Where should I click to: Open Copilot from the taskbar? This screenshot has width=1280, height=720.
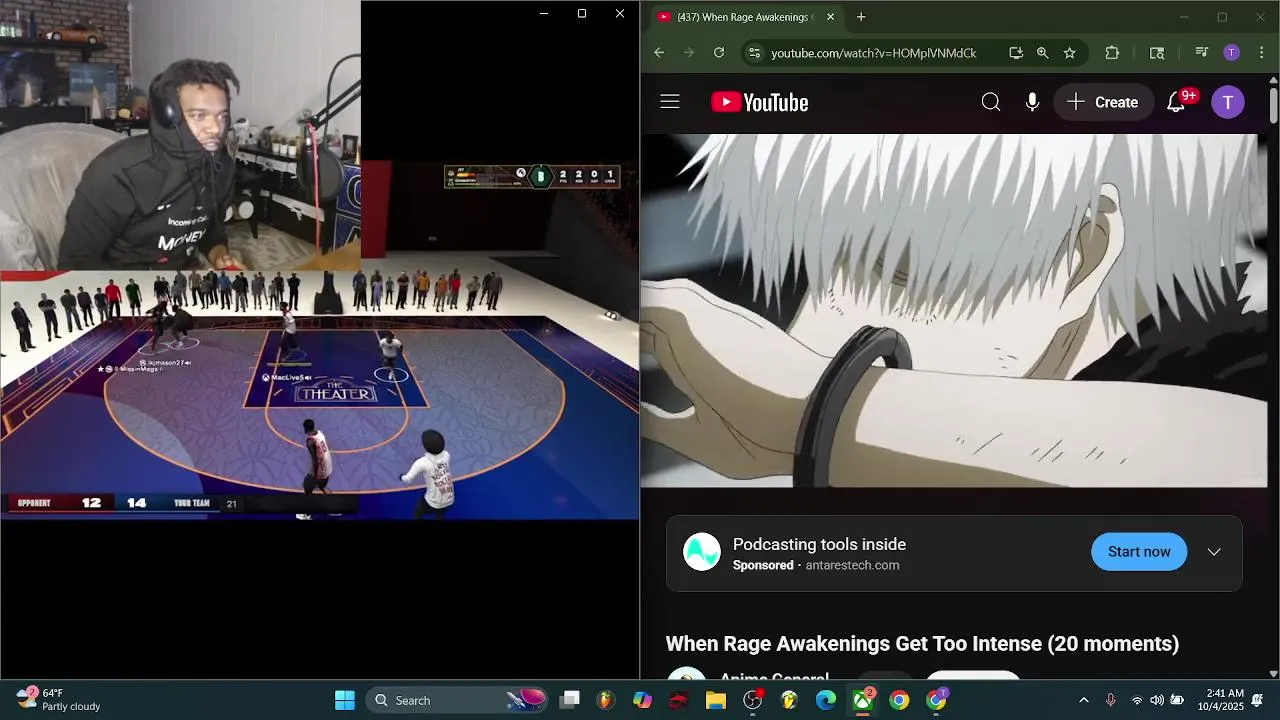(x=642, y=700)
